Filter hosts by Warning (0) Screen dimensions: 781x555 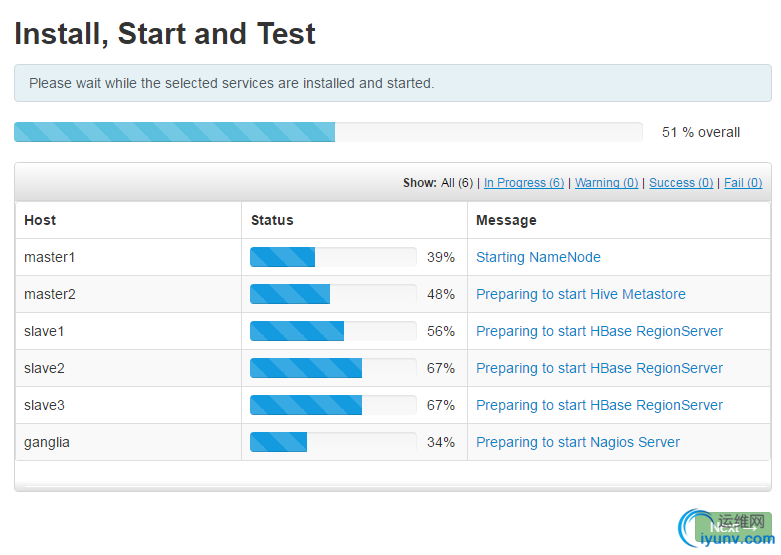click(x=606, y=183)
